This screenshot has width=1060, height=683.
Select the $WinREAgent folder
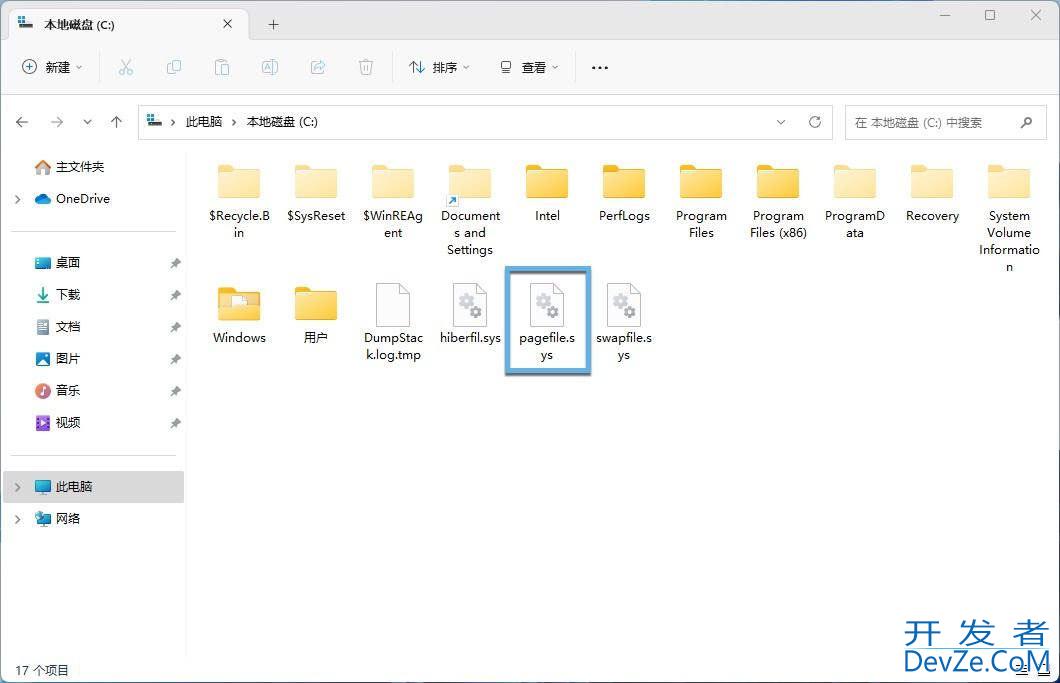pos(393,202)
